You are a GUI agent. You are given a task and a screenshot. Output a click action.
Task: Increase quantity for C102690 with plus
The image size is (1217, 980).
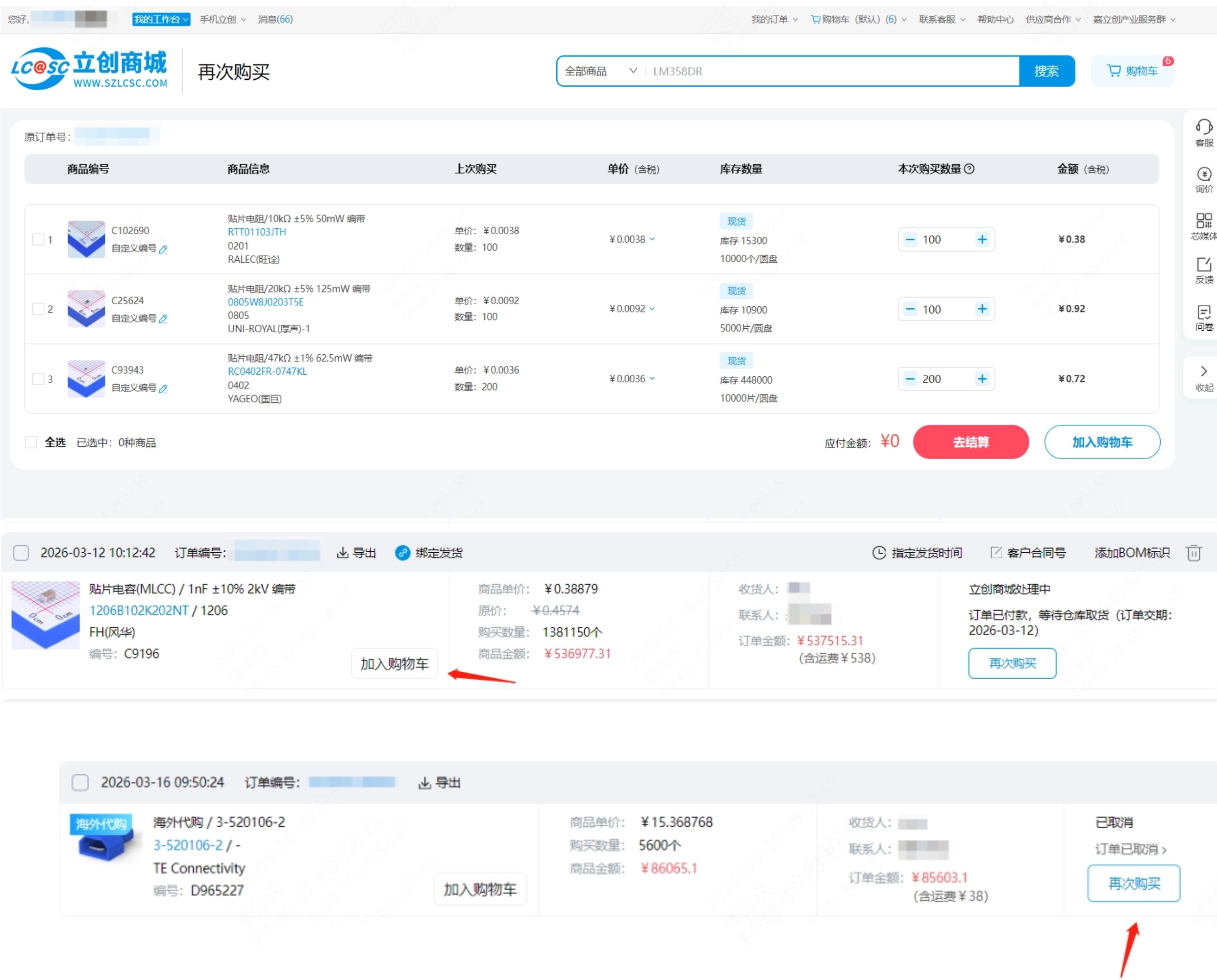pyautogui.click(x=982, y=239)
